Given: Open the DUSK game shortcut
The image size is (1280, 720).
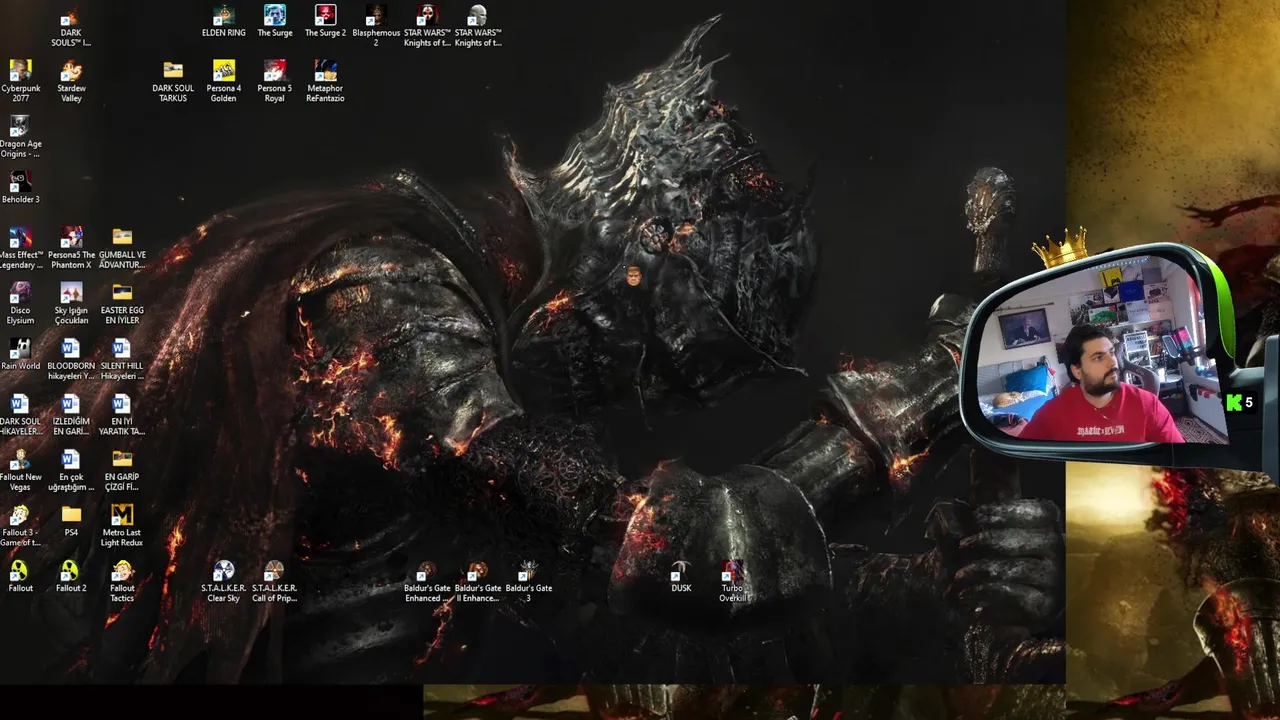Looking at the screenshot, I should click(x=681, y=577).
